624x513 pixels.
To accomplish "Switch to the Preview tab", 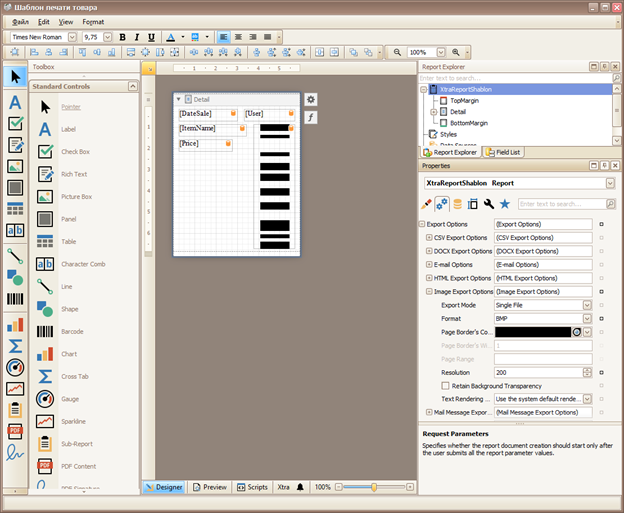I will (x=210, y=487).
